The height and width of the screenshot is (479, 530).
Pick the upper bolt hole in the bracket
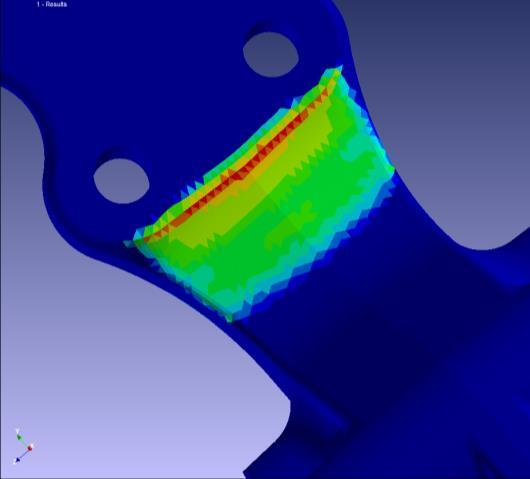click(271, 54)
